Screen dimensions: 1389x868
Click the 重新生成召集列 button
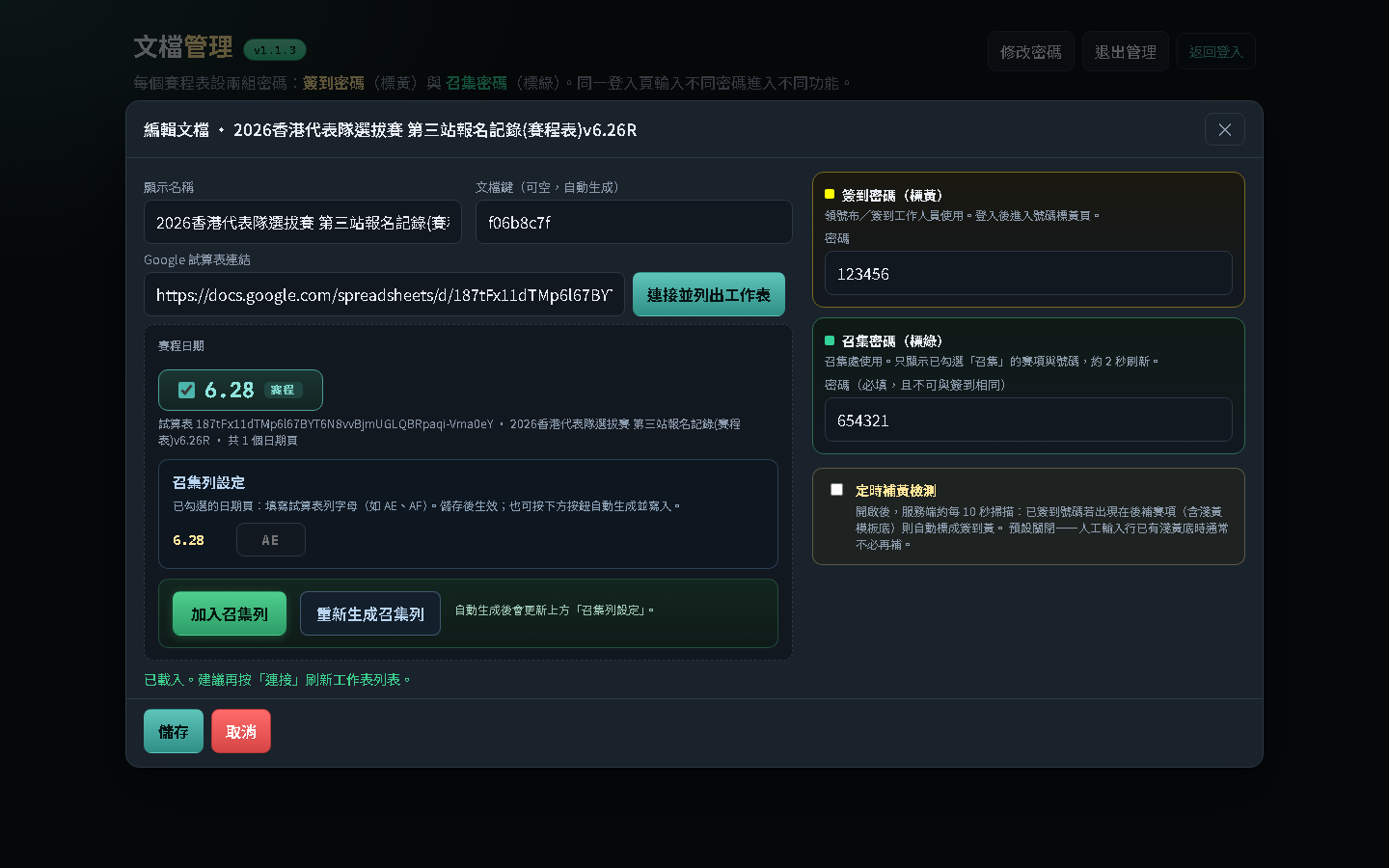coord(370,613)
